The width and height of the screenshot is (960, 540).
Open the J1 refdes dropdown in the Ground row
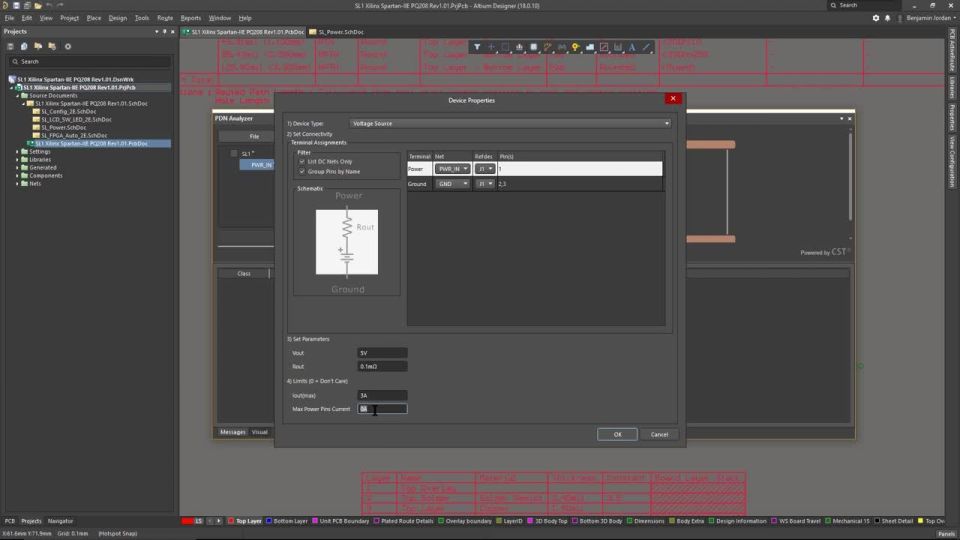click(484, 184)
